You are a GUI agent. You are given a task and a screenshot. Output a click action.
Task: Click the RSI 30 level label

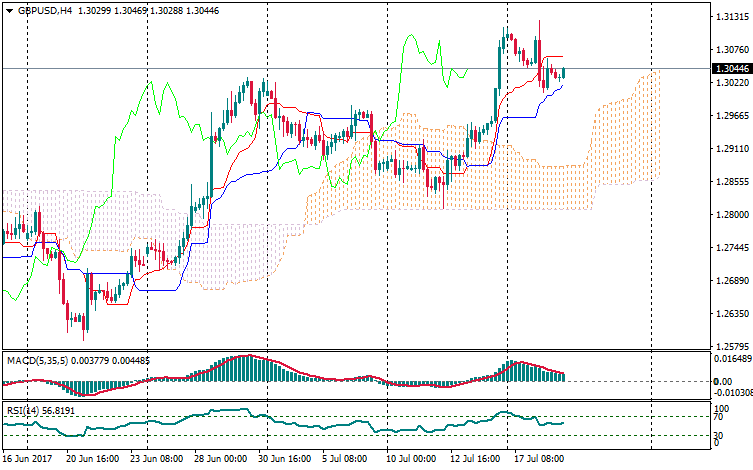tap(717, 435)
